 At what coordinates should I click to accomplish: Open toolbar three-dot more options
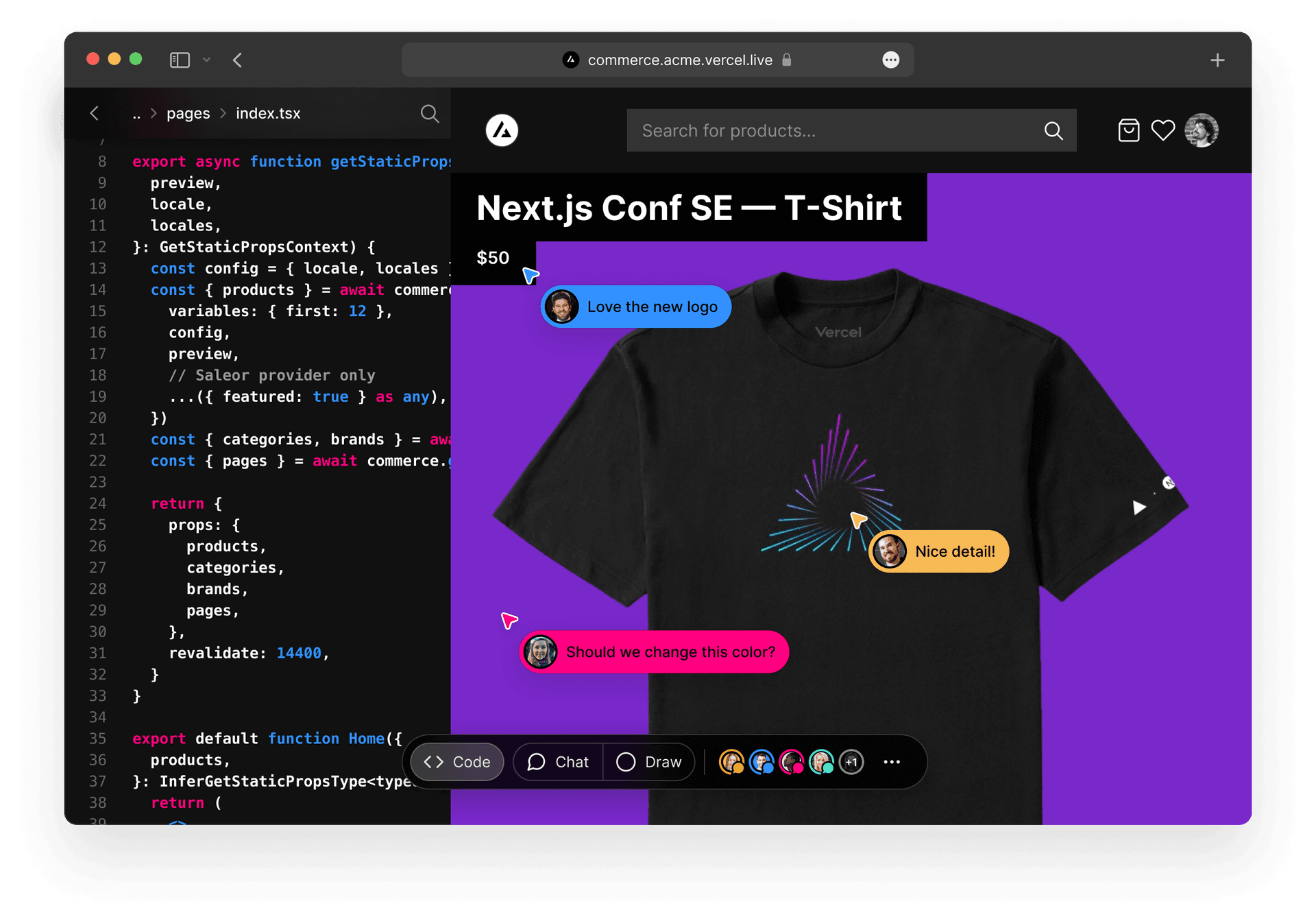892,762
